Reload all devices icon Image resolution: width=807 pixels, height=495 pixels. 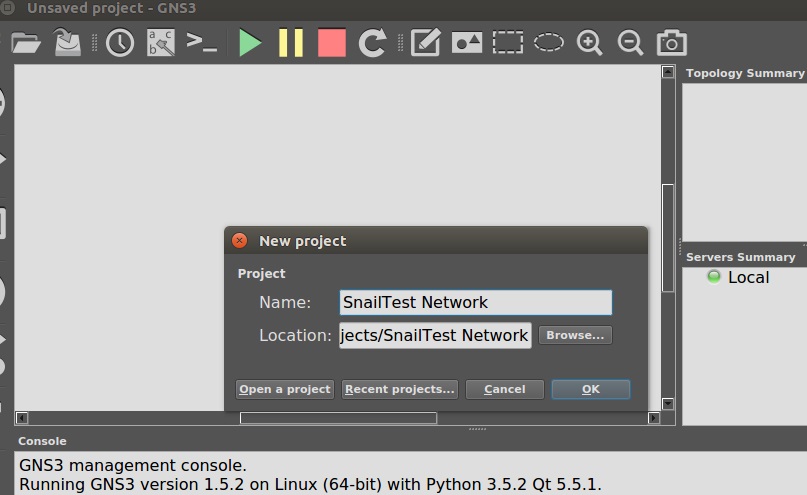(373, 43)
